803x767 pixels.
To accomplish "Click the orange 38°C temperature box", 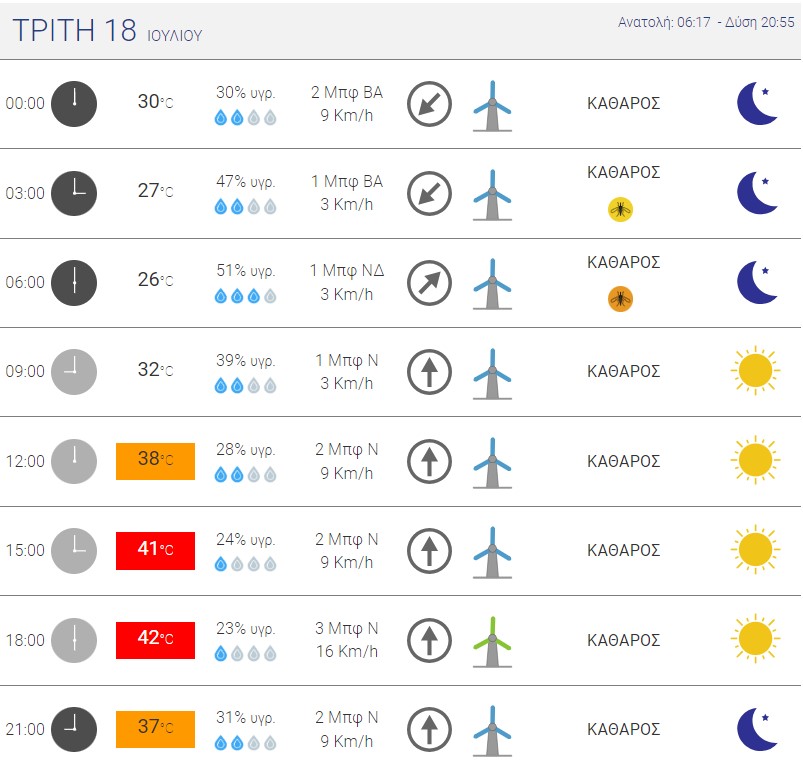I will coord(155,461).
